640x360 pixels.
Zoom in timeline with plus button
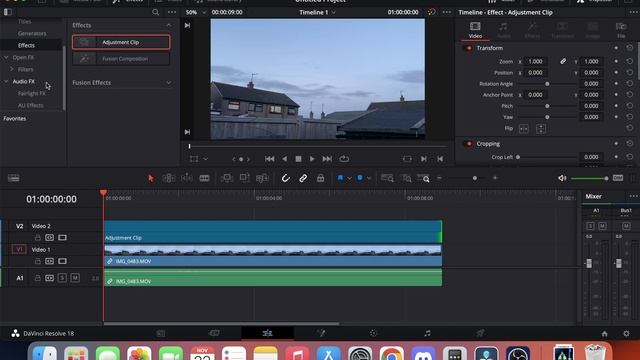pyautogui.click(x=495, y=178)
